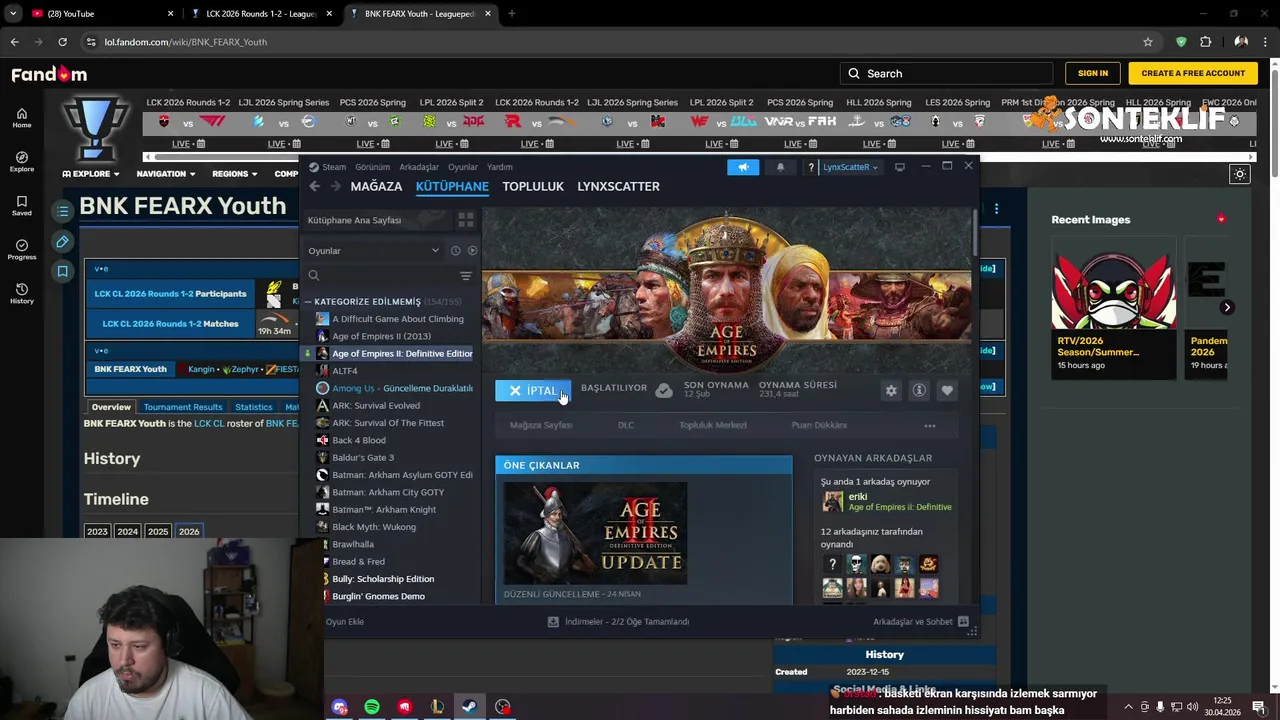The height and width of the screenshot is (720, 1280).
Task: Click Fandom Search field
Action: (946, 73)
